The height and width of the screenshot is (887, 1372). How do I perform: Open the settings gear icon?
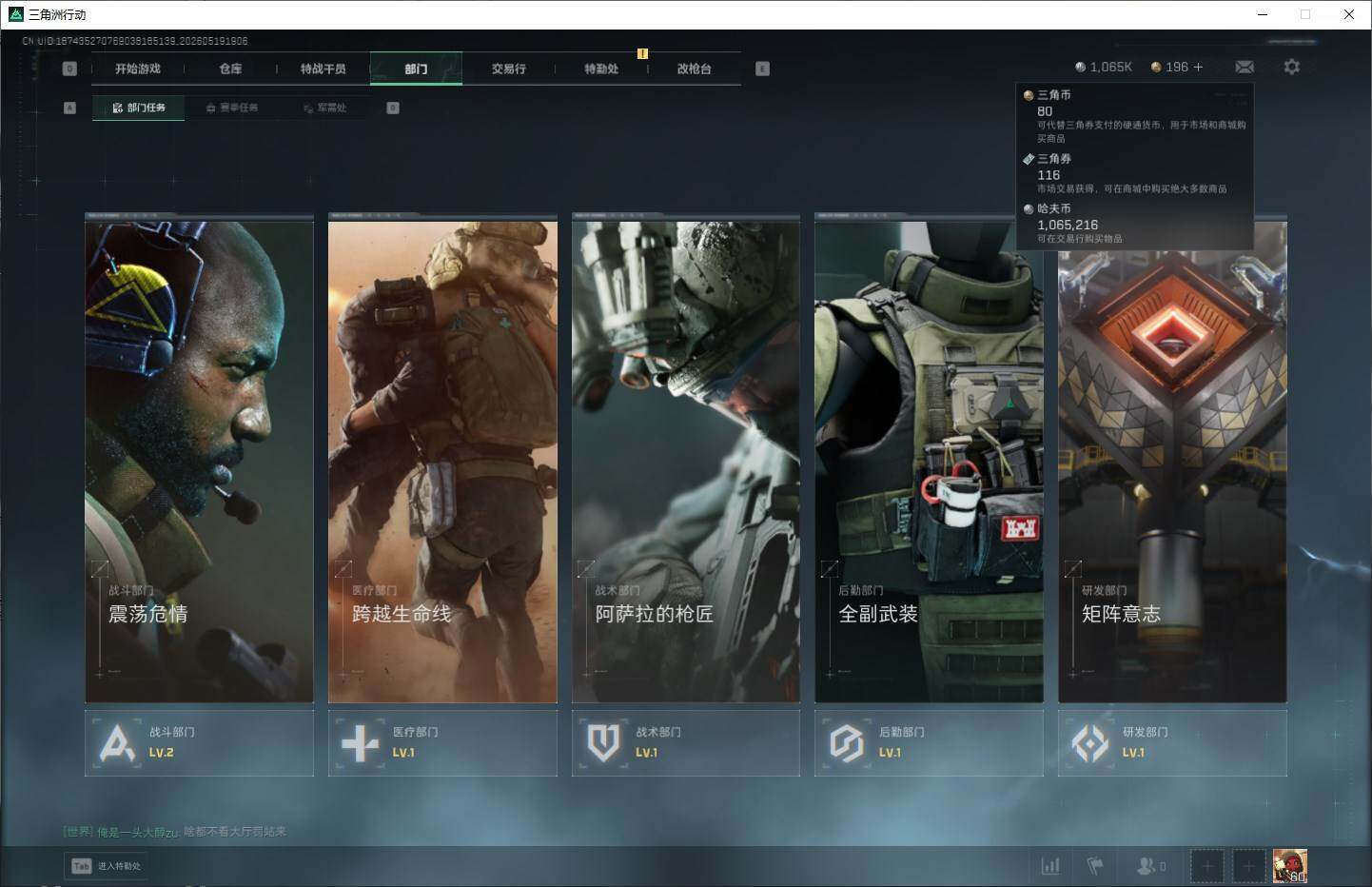pyautogui.click(x=1291, y=67)
